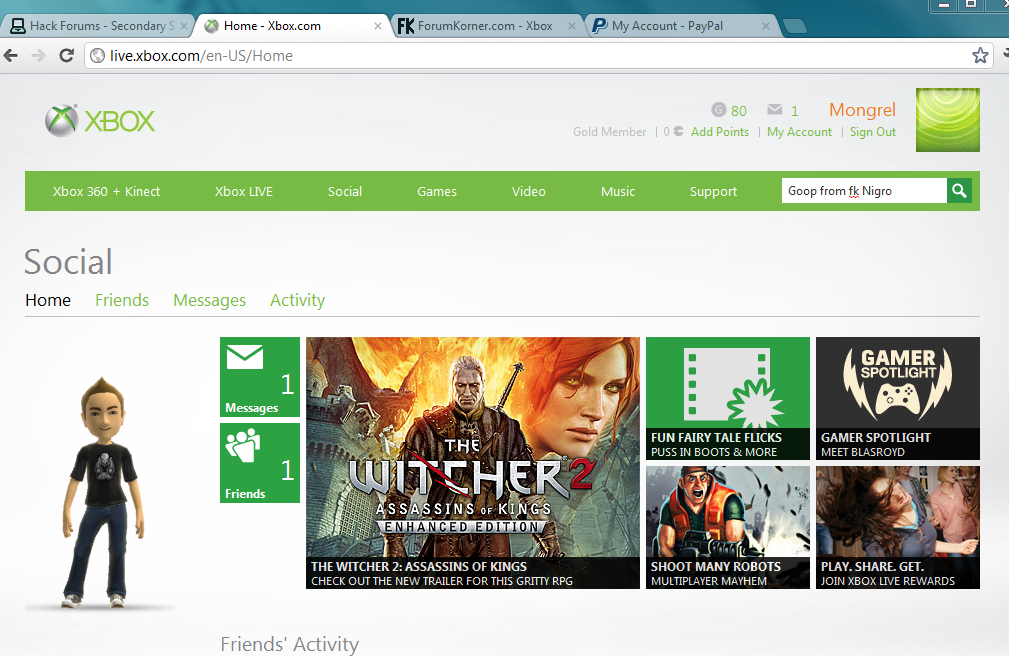Open the Fun Fairy Tale Flicks tile
The width and height of the screenshot is (1009, 656).
click(x=728, y=398)
